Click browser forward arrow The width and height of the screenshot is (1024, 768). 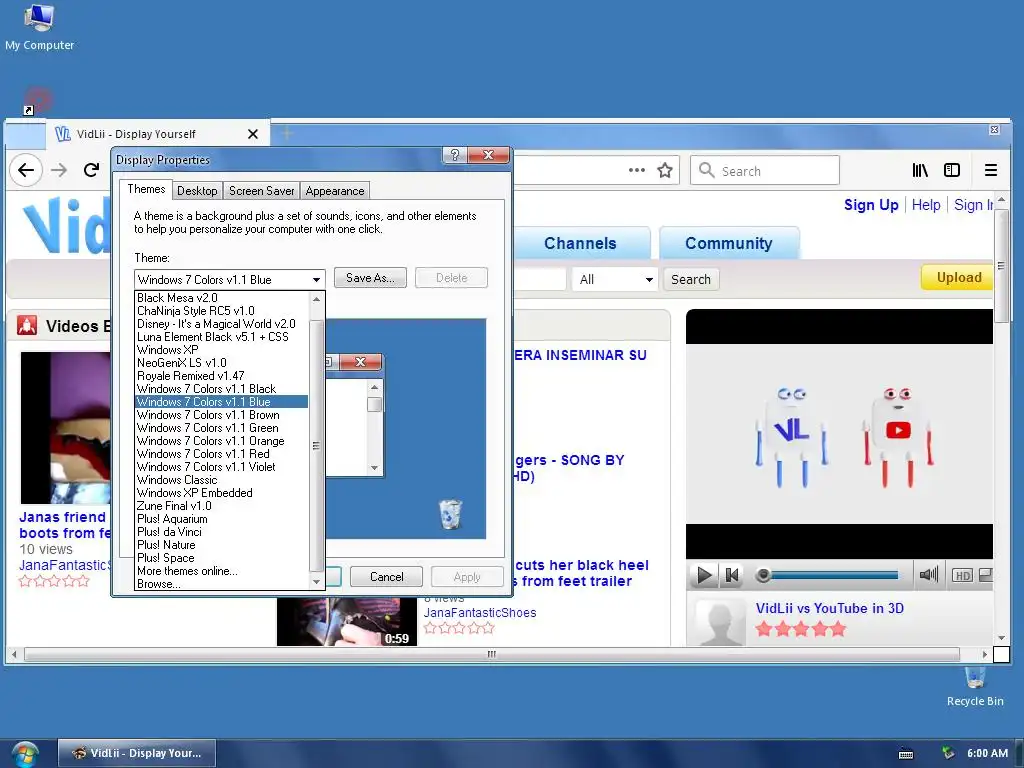pyautogui.click(x=59, y=170)
